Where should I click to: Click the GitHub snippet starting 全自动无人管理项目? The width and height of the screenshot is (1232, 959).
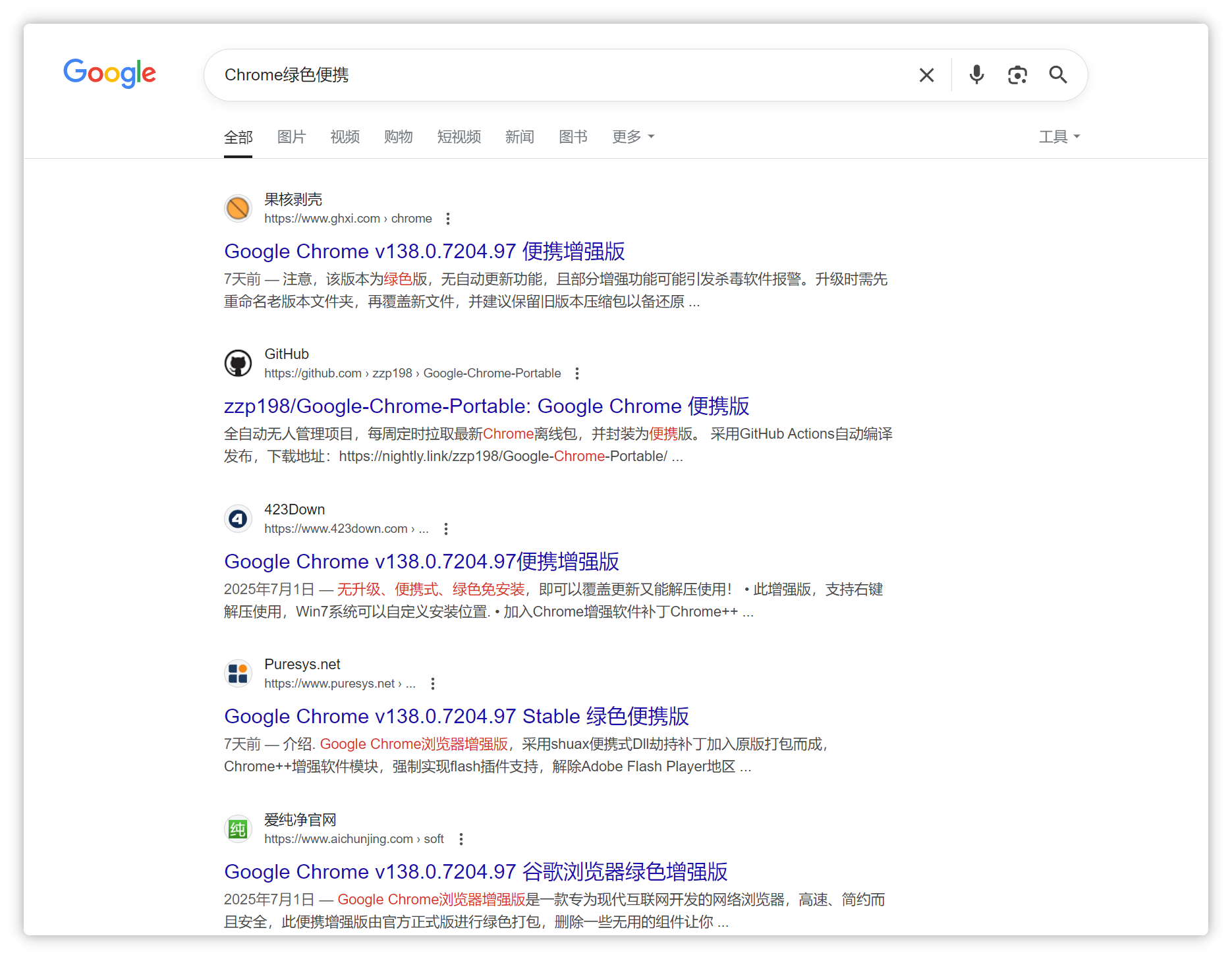559,445
